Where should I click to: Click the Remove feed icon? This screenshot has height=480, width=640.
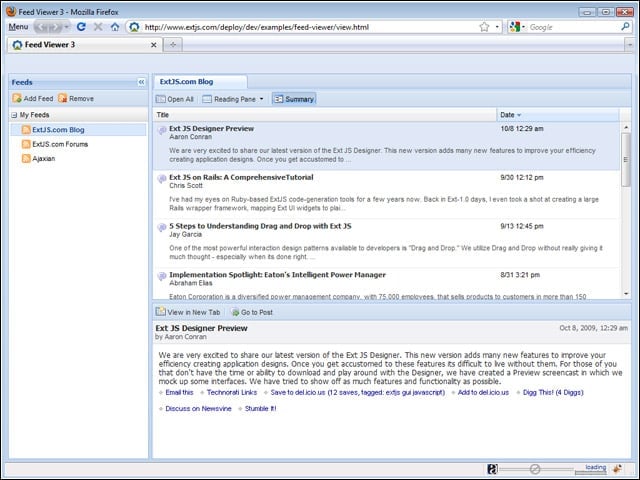click(x=62, y=98)
